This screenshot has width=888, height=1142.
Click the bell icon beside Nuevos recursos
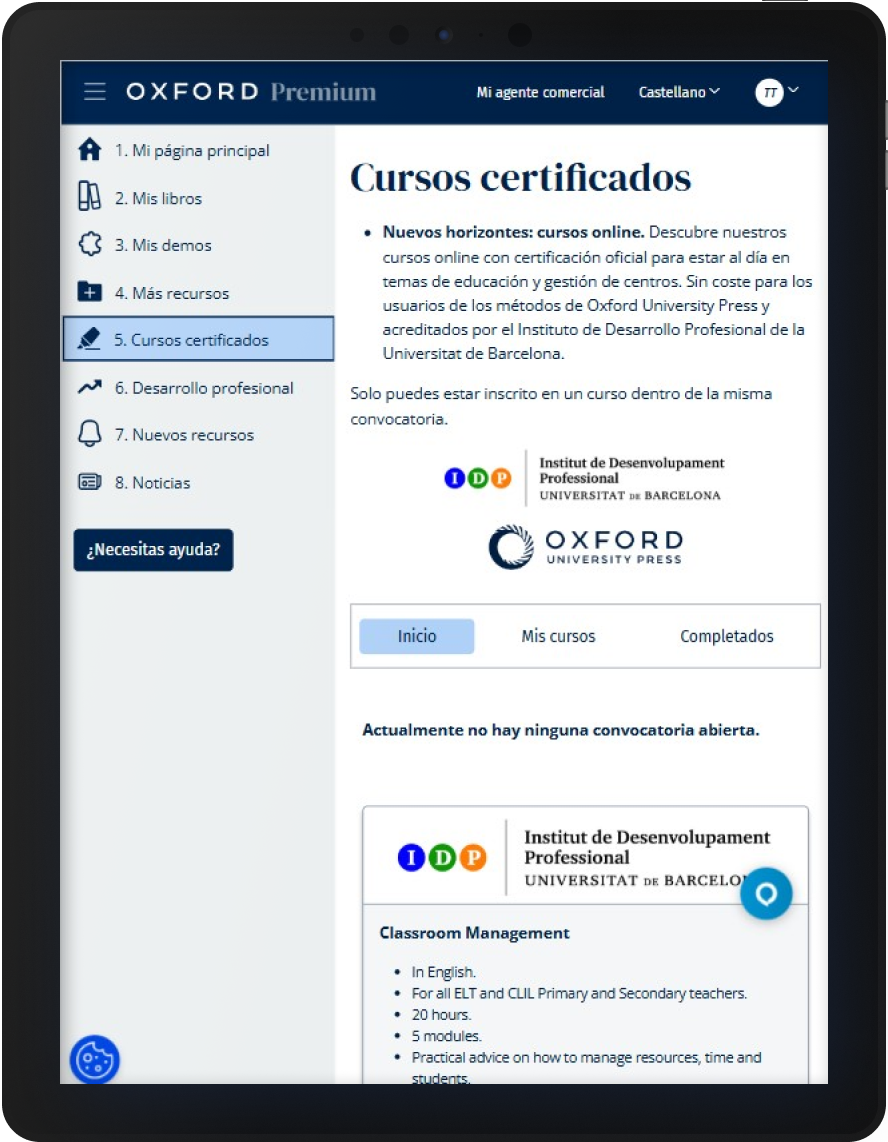point(90,433)
